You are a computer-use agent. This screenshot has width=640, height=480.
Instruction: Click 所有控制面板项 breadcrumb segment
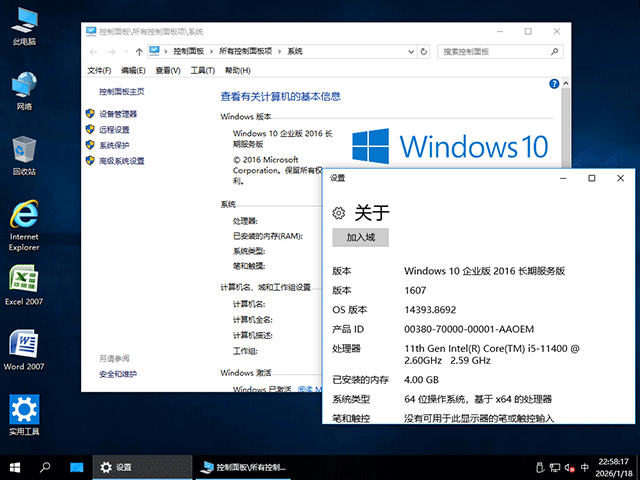(245, 51)
